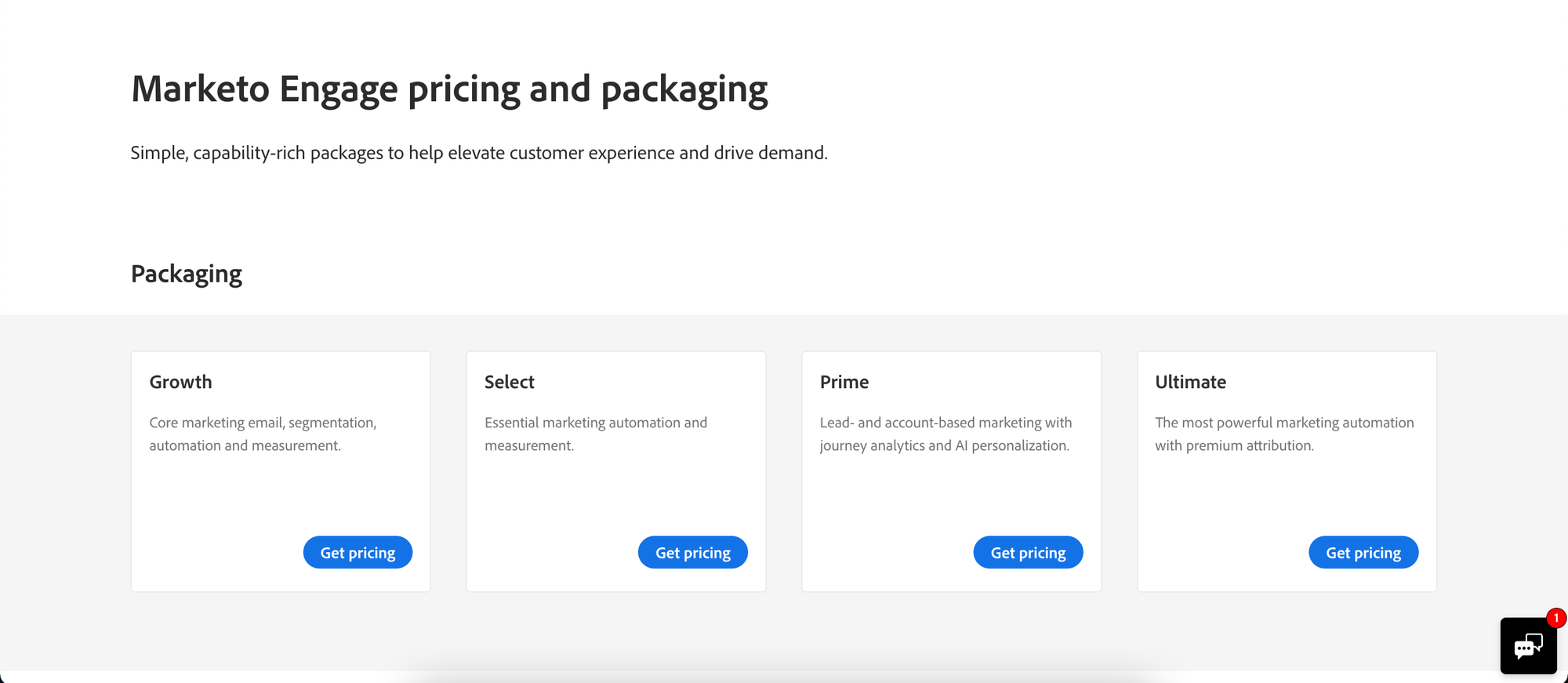This screenshot has width=1568, height=683.
Task: Click the Ultimate package description text
Action: 1284,434
